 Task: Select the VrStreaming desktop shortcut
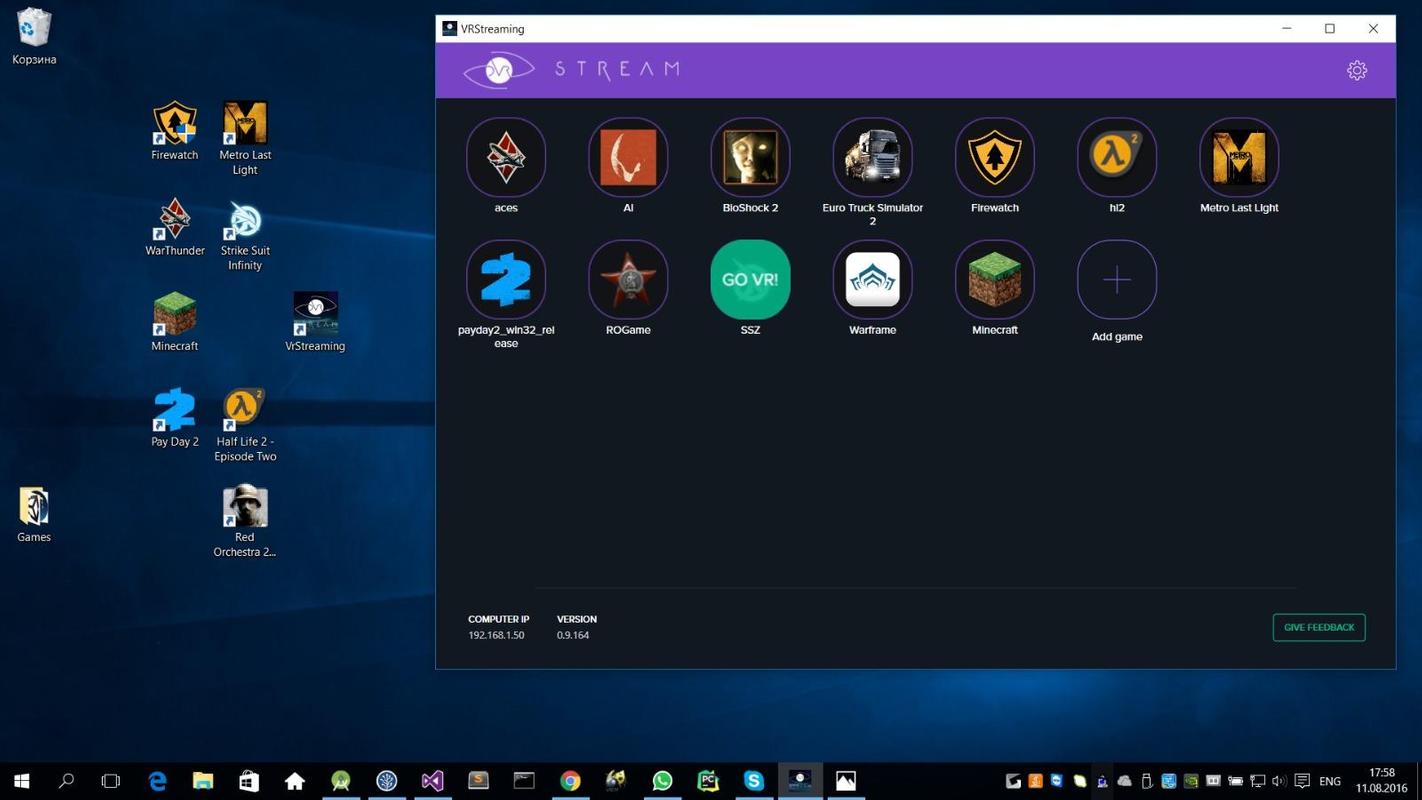[315, 322]
